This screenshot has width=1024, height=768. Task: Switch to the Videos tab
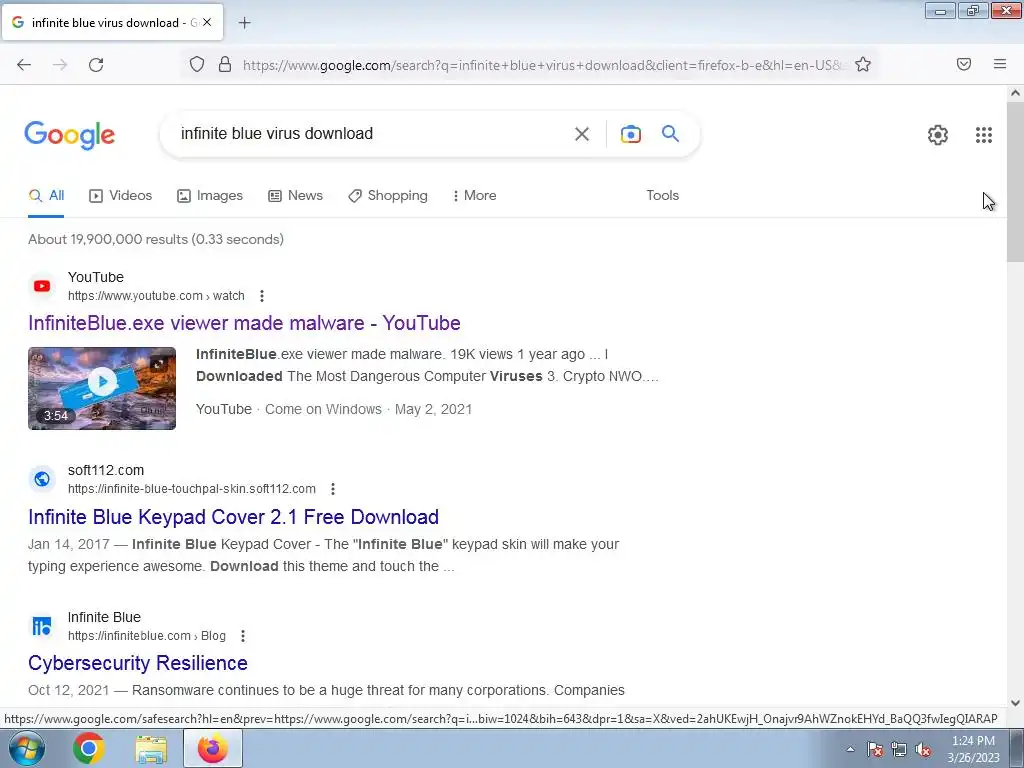click(121, 195)
